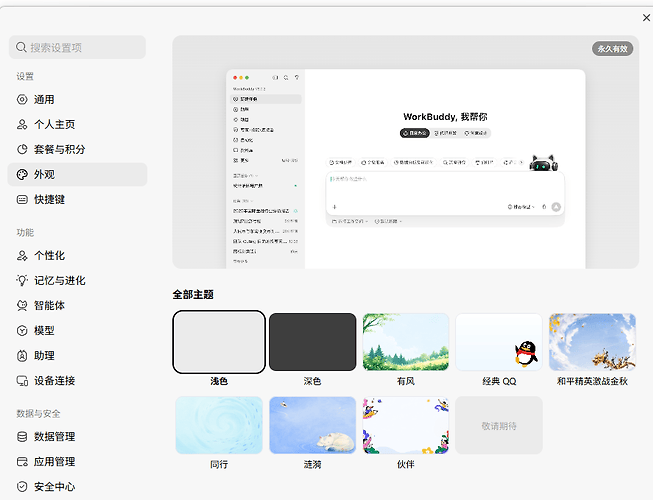
Task: Click the 浅色 theme label
Action: pyautogui.click(x=219, y=381)
